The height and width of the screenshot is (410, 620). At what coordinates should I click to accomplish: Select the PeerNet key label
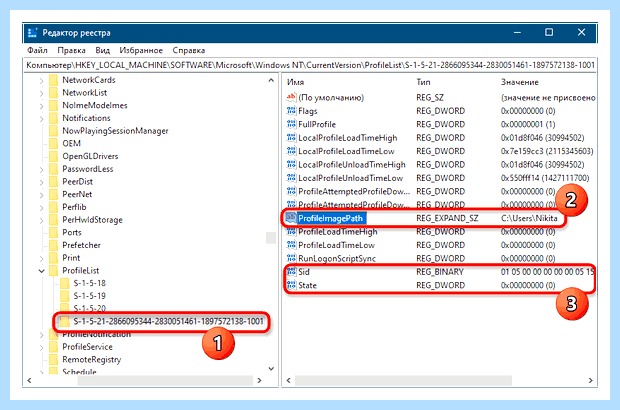pos(77,195)
